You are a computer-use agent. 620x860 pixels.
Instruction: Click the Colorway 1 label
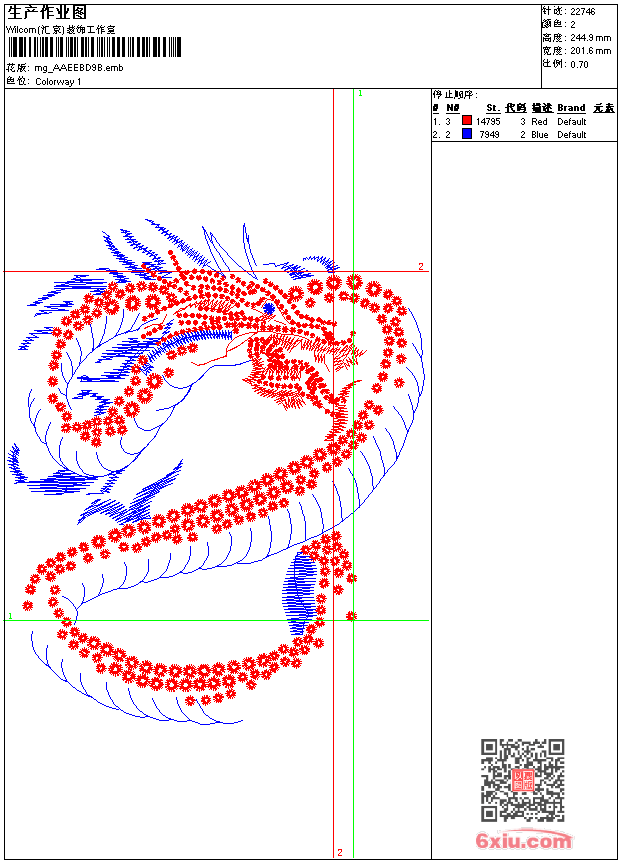click(x=58, y=82)
